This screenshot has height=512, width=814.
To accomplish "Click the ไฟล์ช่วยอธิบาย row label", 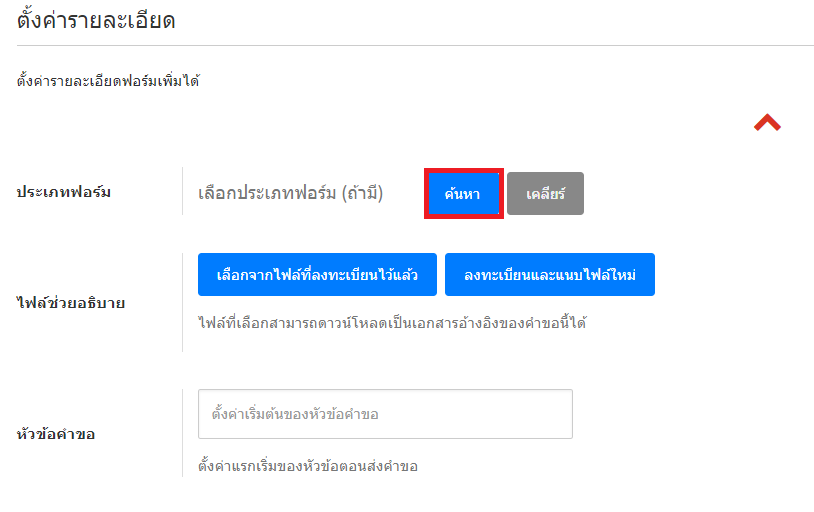I will 71,302.
